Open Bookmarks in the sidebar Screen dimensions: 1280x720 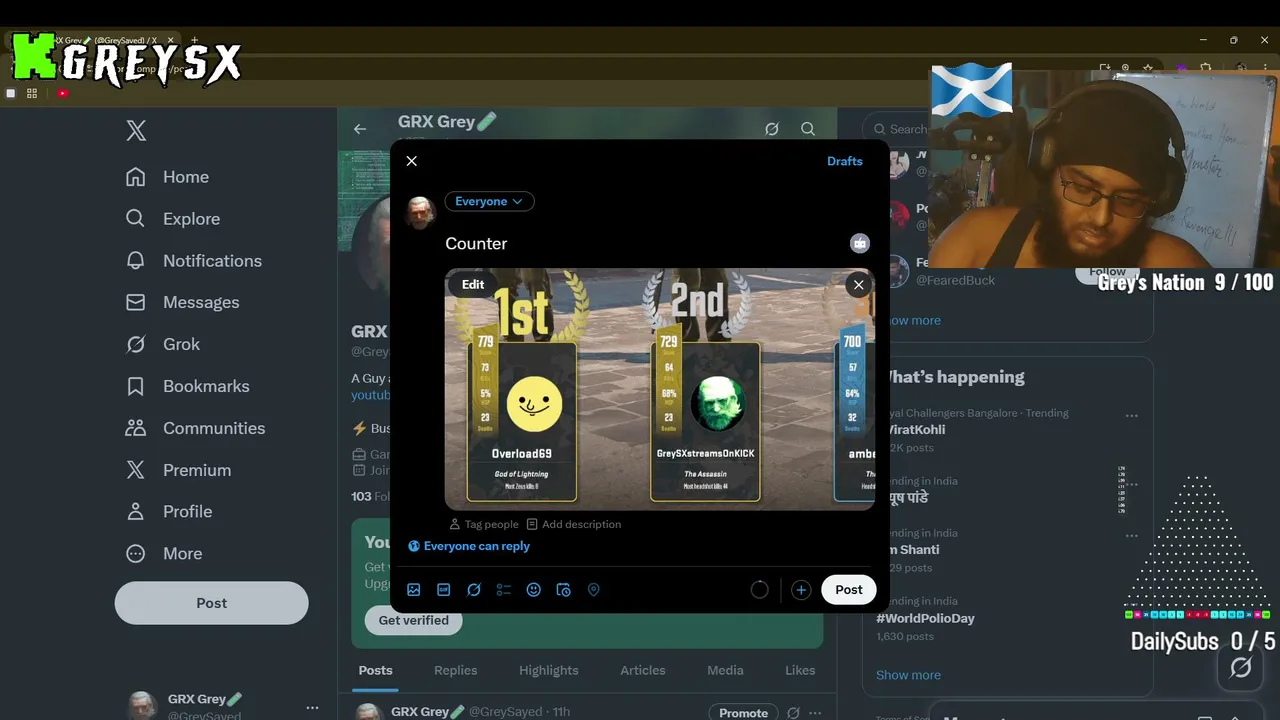tap(187, 386)
